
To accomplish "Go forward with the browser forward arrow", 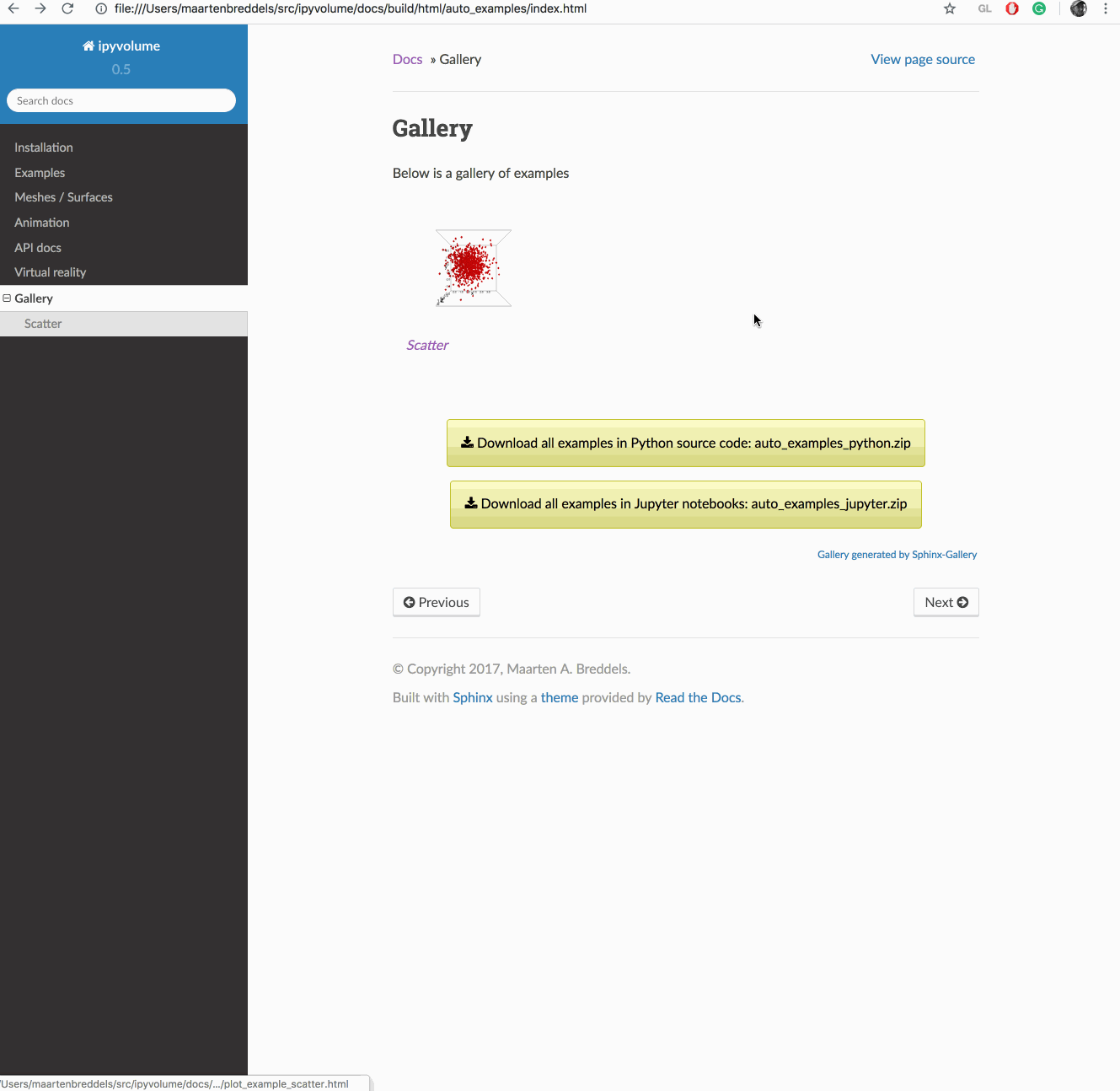I will pos(40,8).
